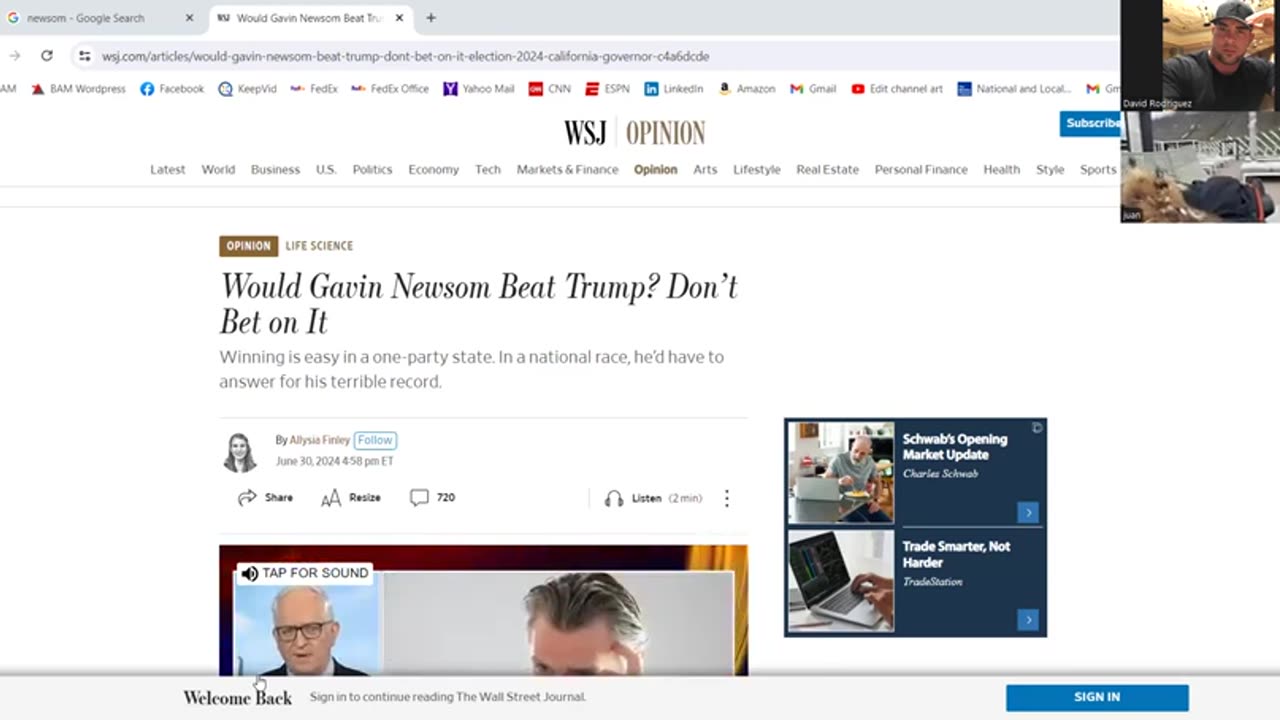Follow the author with the Follow button

375,440
